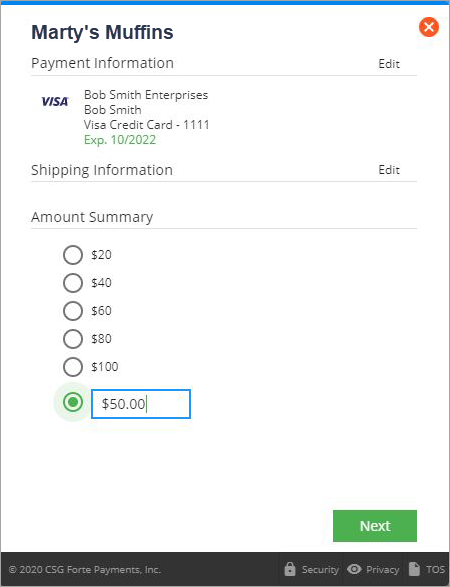Open the Security link in footer
Image resolution: width=450 pixels, height=587 pixels.
point(320,569)
